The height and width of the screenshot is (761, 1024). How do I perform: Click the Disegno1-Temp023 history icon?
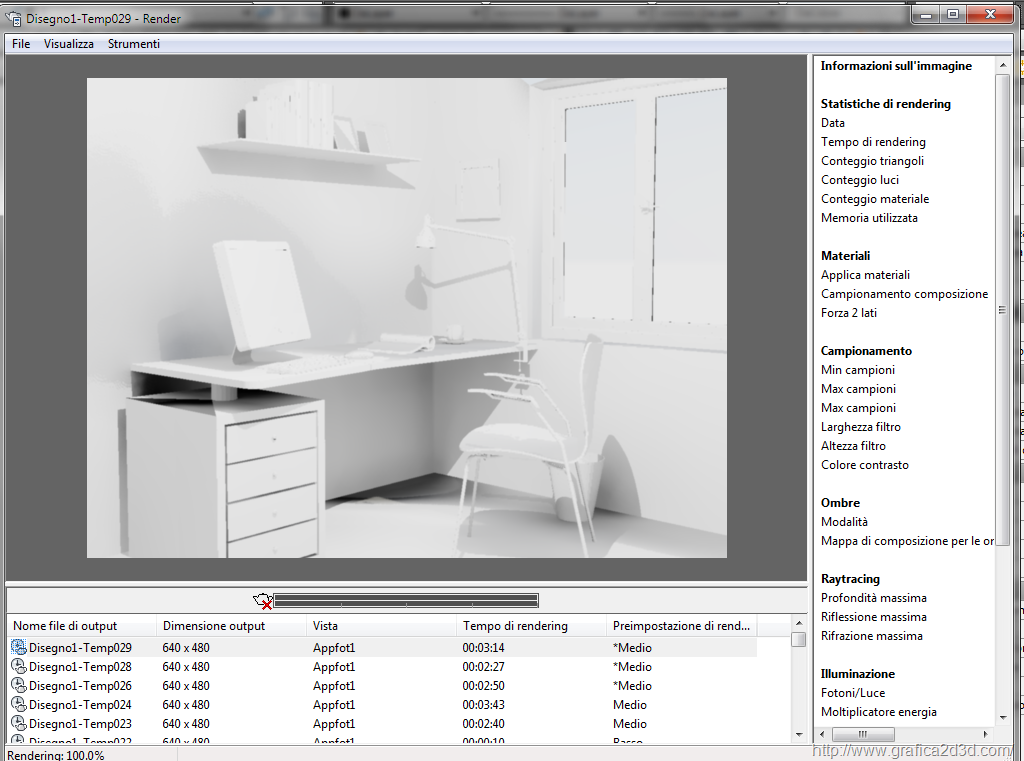(x=18, y=724)
